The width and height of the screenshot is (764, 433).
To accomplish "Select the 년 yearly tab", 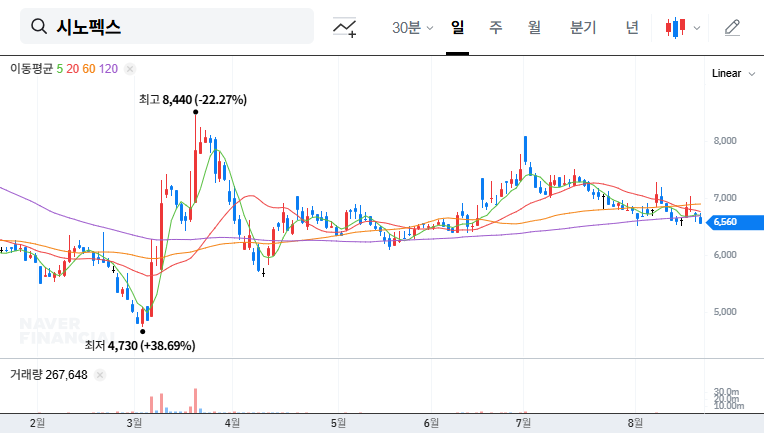I will (632, 27).
